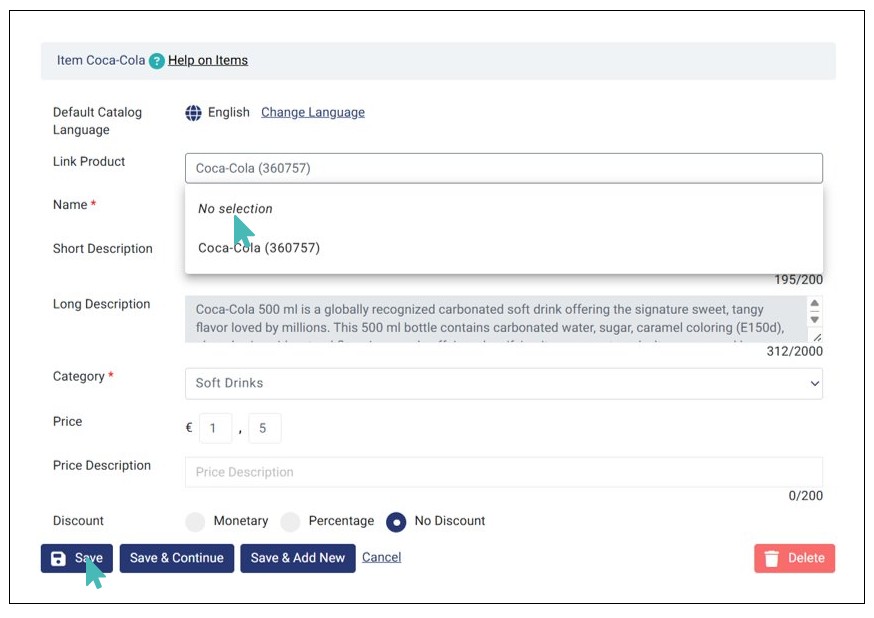Image resolution: width=874 pixels, height=618 pixels.
Task: Click the floppy disk icon on Save
Action: [x=58, y=558]
